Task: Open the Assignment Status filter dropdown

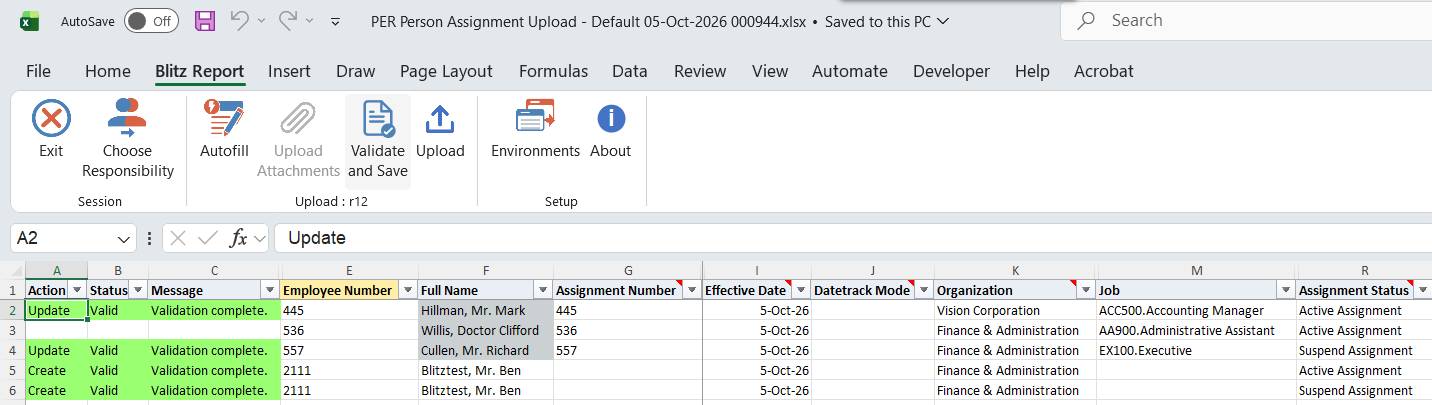Action: tap(1422, 290)
